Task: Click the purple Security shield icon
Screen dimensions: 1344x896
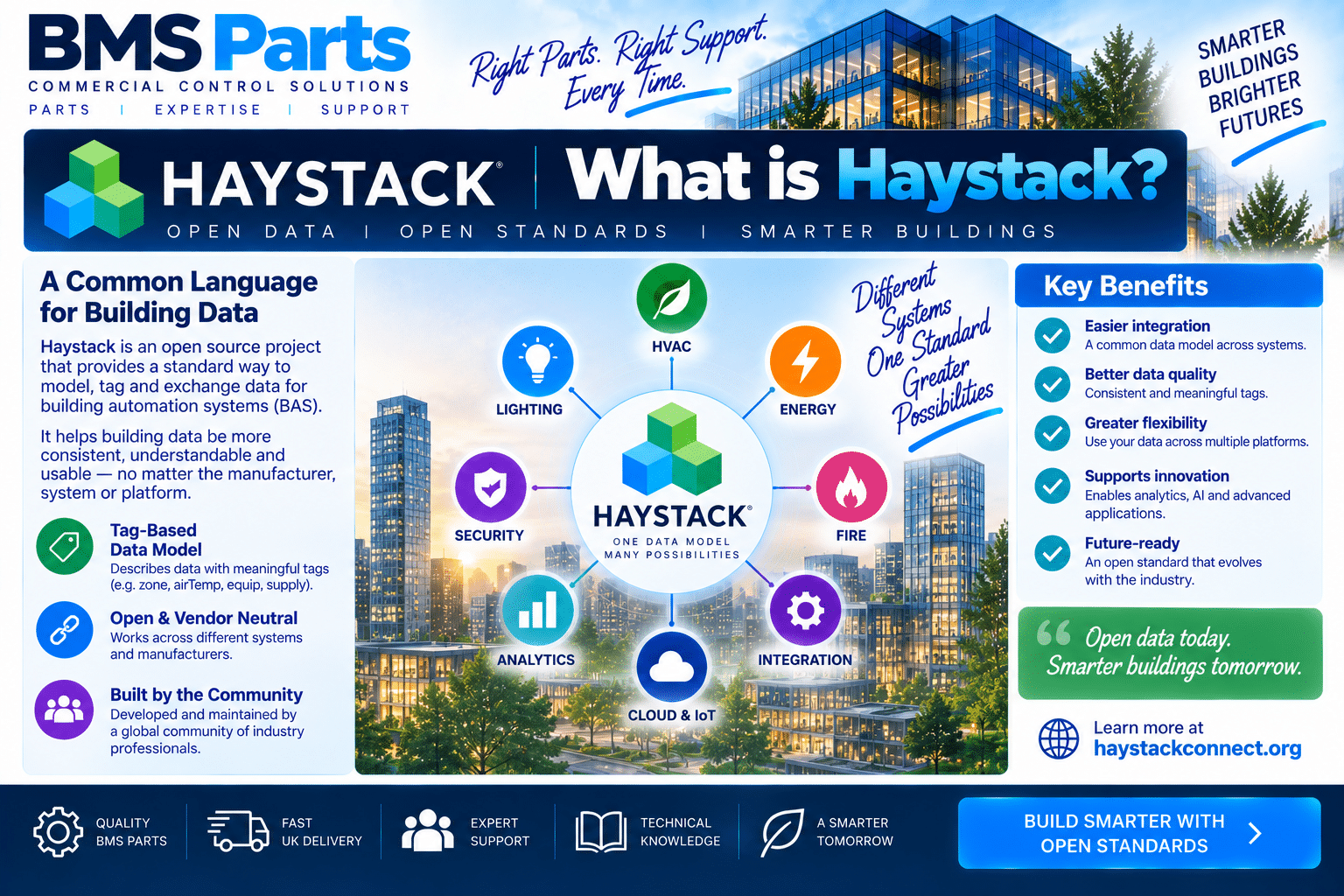Action: (491, 487)
